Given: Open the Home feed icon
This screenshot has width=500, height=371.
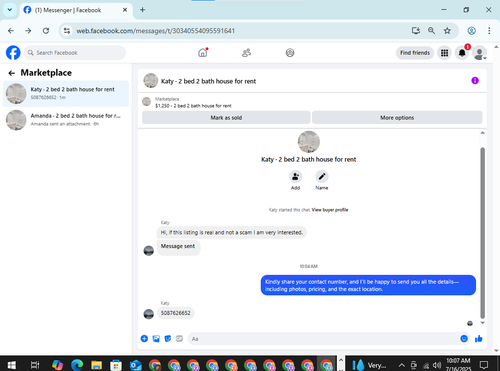Looking at the screenshot, I should coord(203,53).
